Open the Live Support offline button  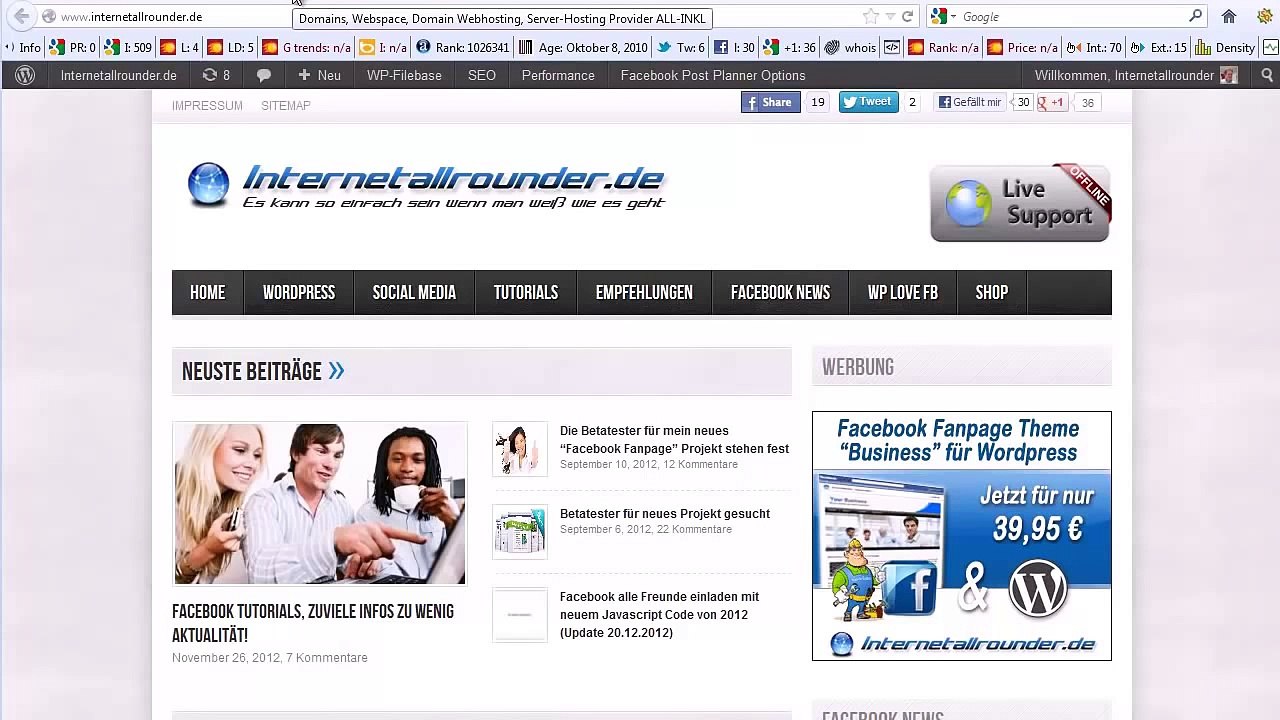(1020, 202)
